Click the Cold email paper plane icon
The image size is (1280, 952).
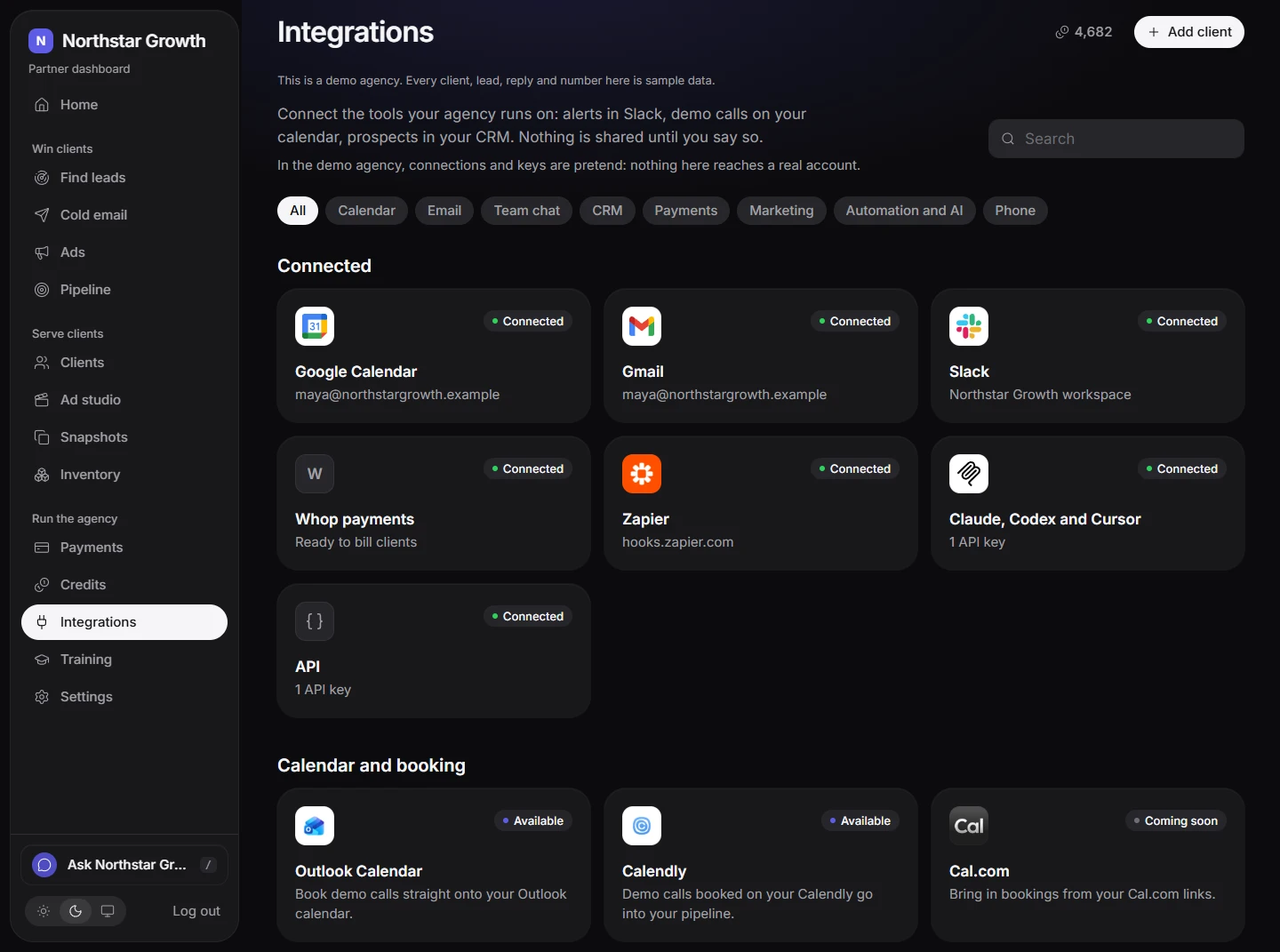tap(42, 215)
